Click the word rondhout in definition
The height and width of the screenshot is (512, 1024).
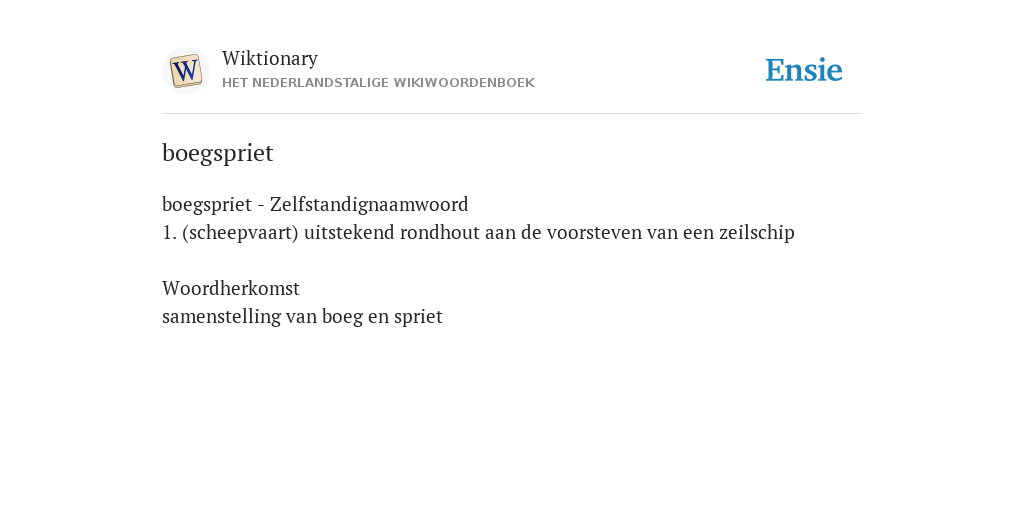click(440, 232)
